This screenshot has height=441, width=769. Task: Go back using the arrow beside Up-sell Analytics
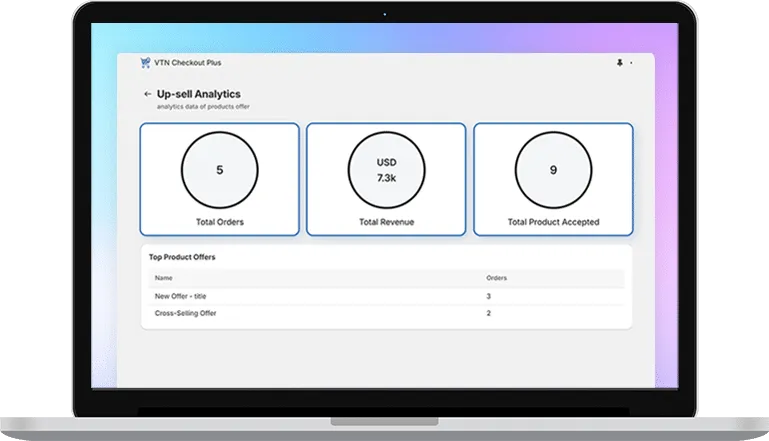[x=148, y=94]
